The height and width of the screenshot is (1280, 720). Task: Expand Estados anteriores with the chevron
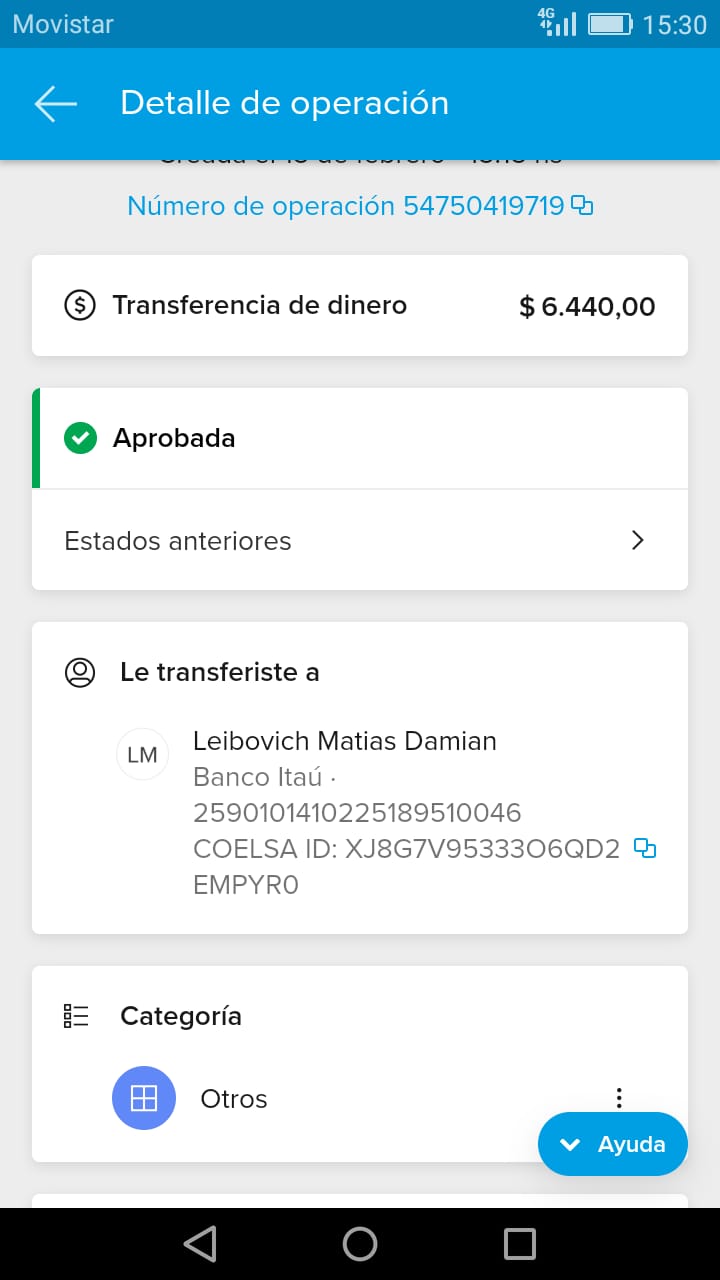click(638, 541)
